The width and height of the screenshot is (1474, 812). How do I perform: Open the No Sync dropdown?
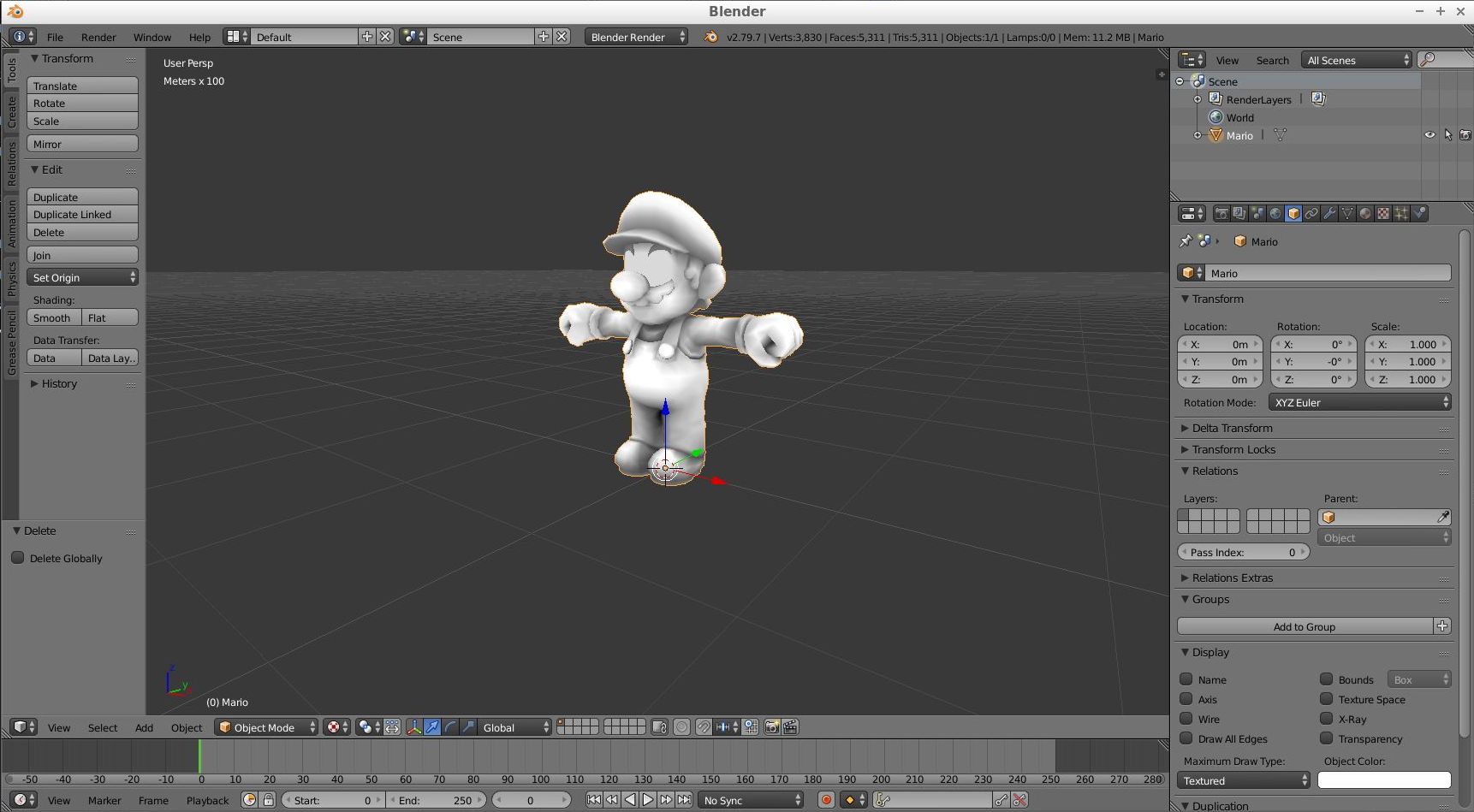pos(751,800)
